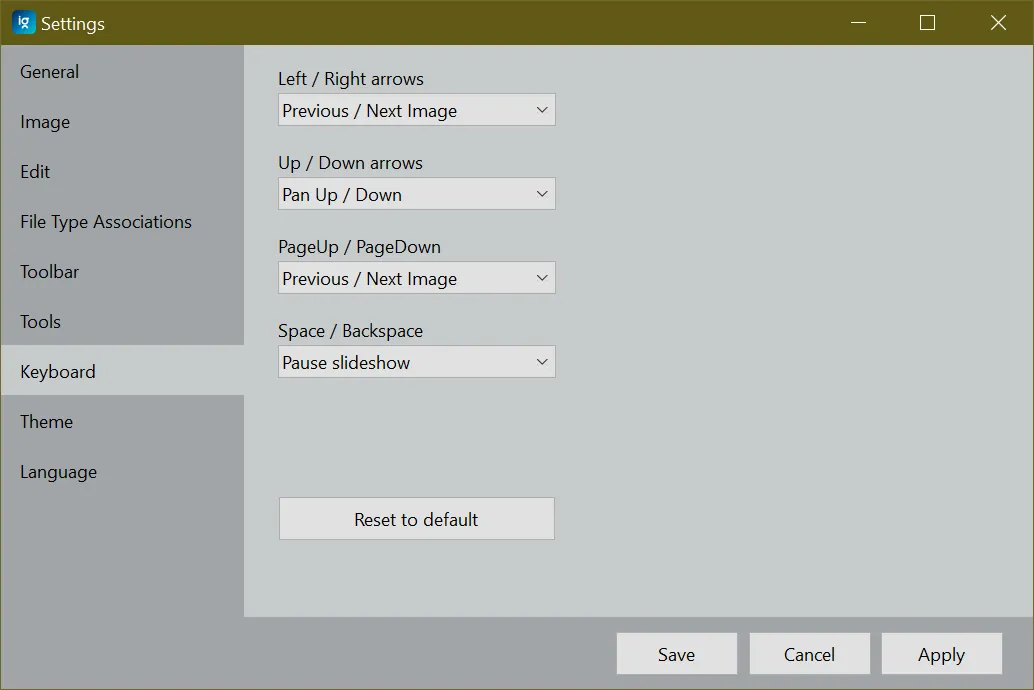Save the settings
Viewport: 1034px width, 690px height.
coord(677,654)
